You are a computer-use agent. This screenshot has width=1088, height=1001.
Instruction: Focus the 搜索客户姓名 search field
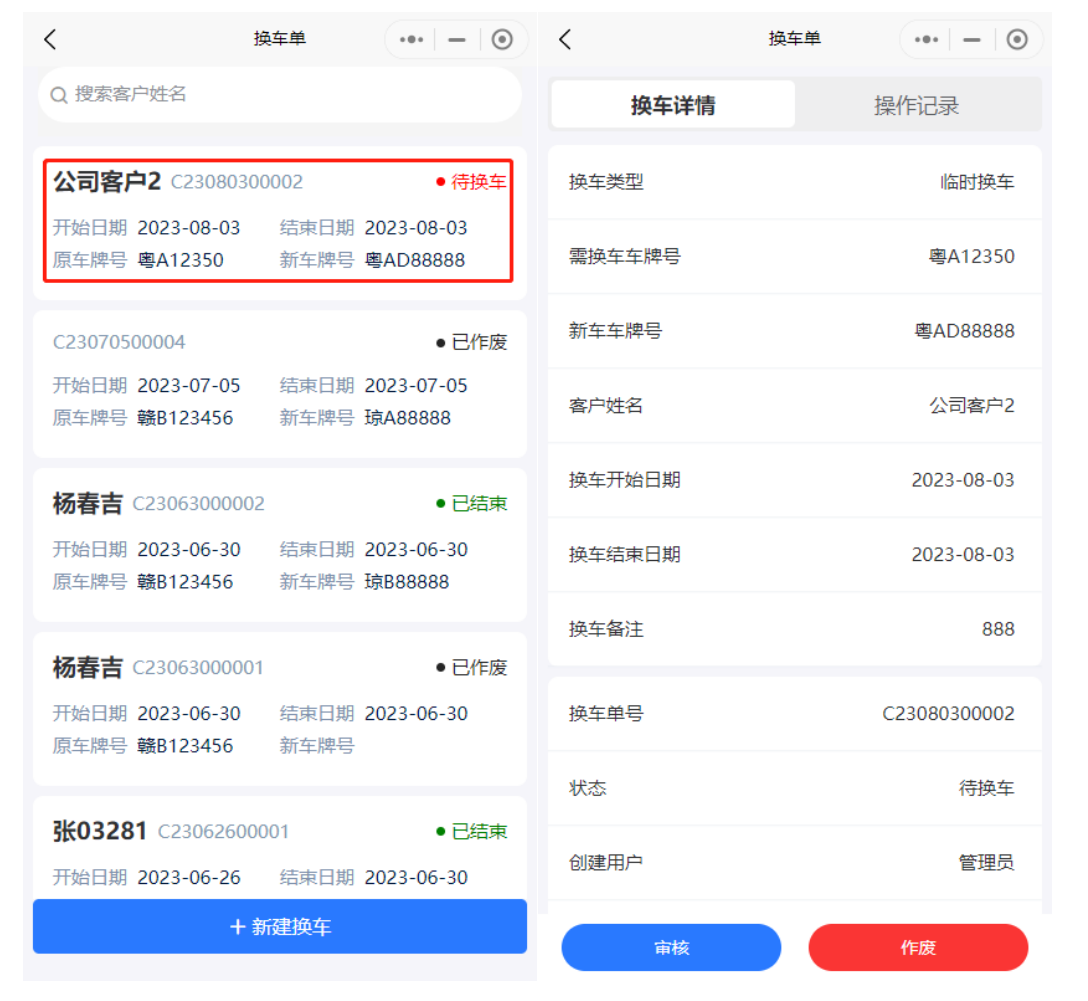tap(290, 95)
